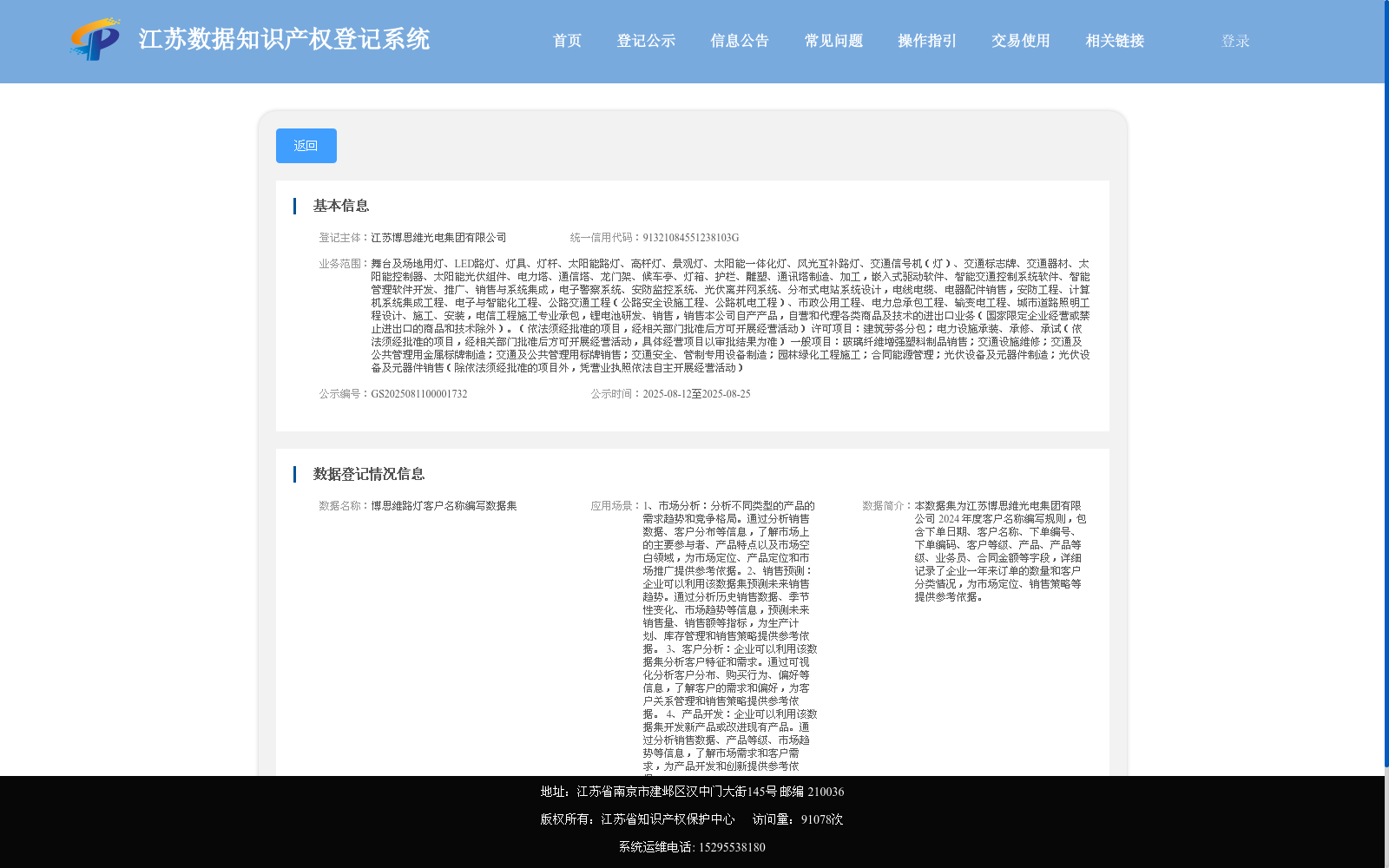Image resolution: width=1389 pixels, height=868 pixels.
Task: Click the footer address line 江苏省南京市建邺区
Action: point(692,792)
